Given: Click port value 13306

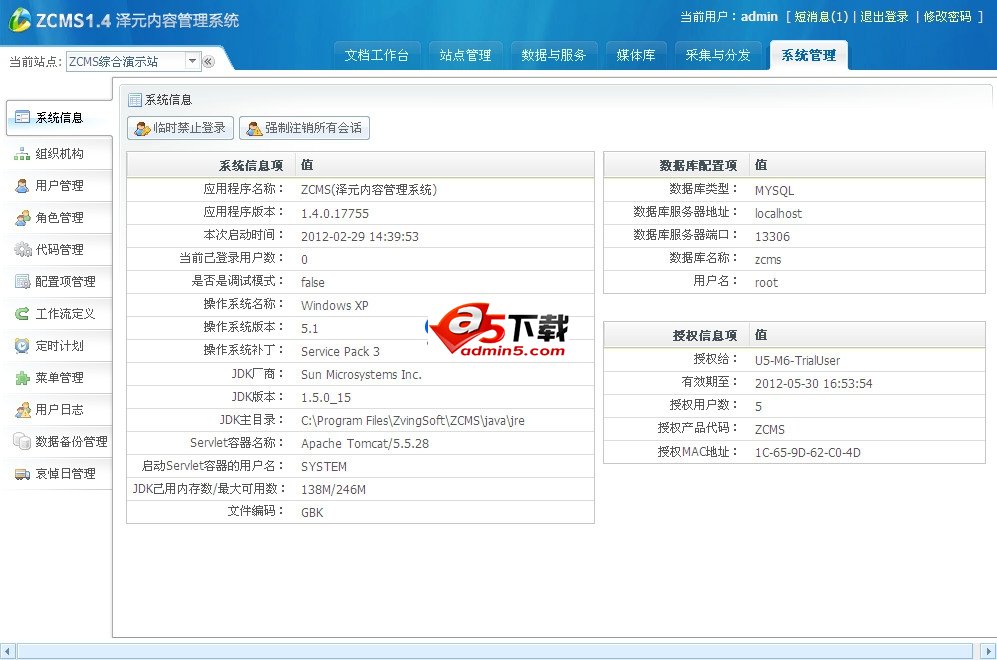Looking at the screenshot, I should click(x=772, y=237).
